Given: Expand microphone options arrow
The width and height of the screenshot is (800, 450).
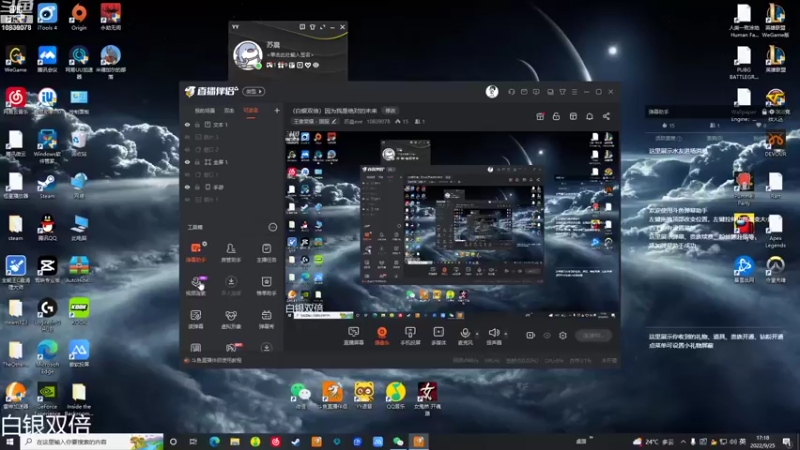Looking at the screenshot, I should tap(477, 334).
